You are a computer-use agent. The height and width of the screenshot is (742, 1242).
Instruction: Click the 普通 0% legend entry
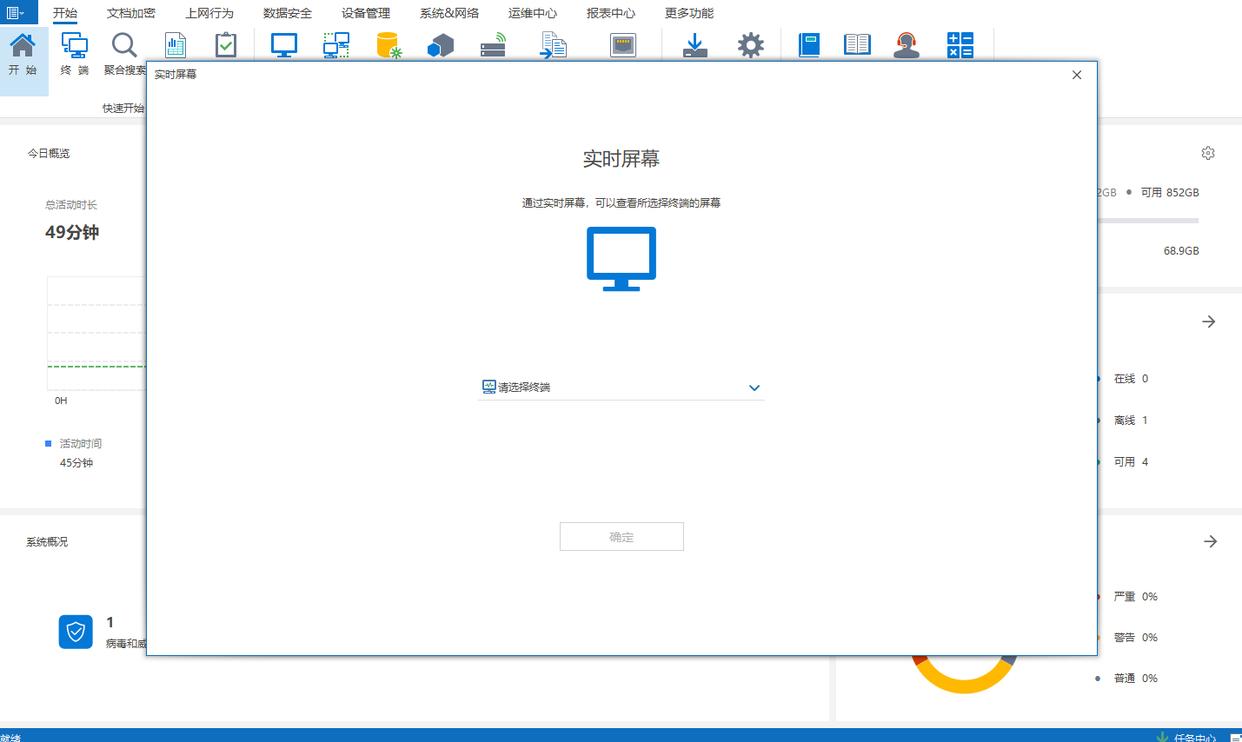(x=1135, y=678)
